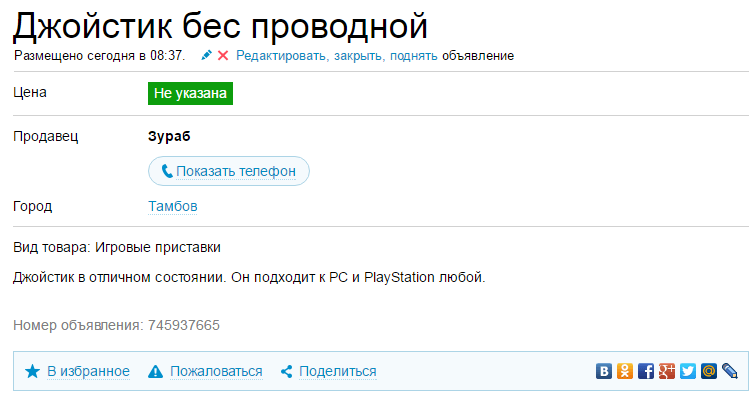Show the seller's phone number

click(x=228, y=171)
